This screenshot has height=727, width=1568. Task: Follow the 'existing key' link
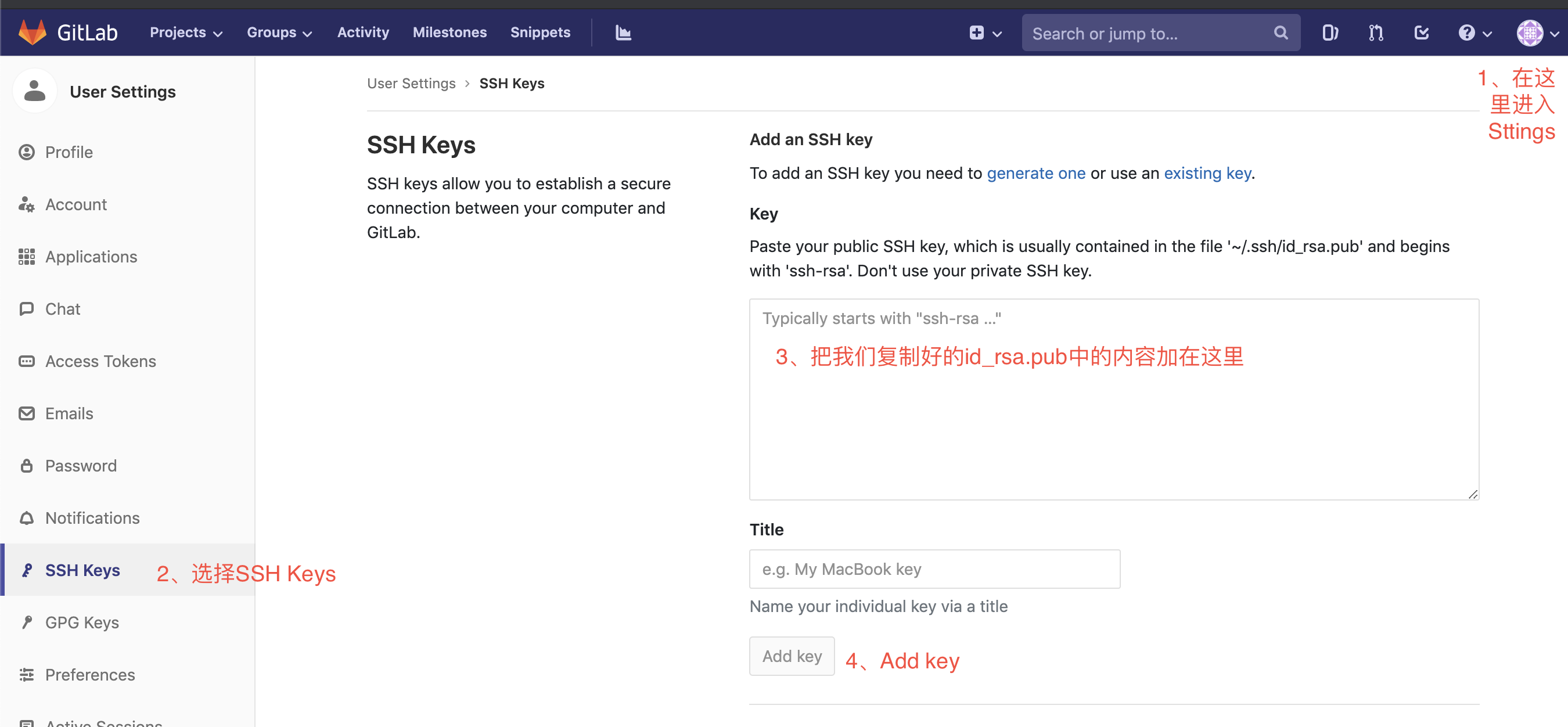1208,174
